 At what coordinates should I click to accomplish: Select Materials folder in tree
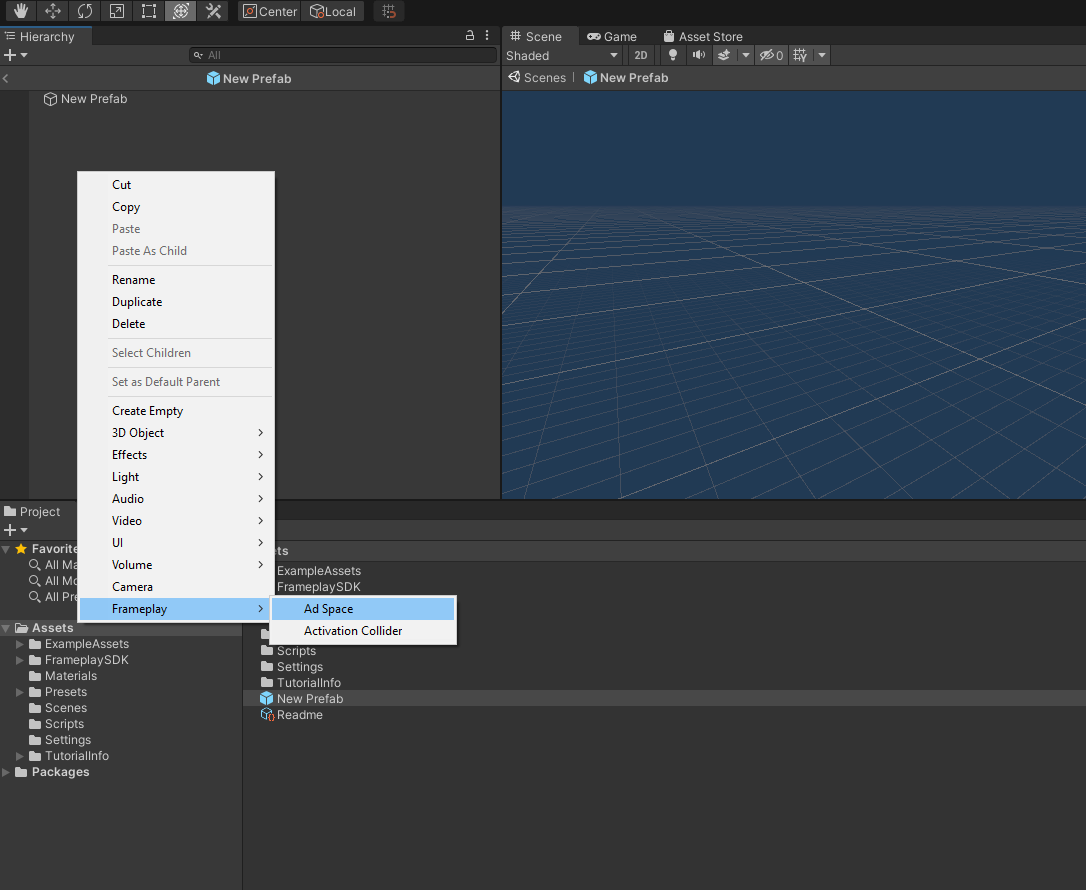point(63,677)
